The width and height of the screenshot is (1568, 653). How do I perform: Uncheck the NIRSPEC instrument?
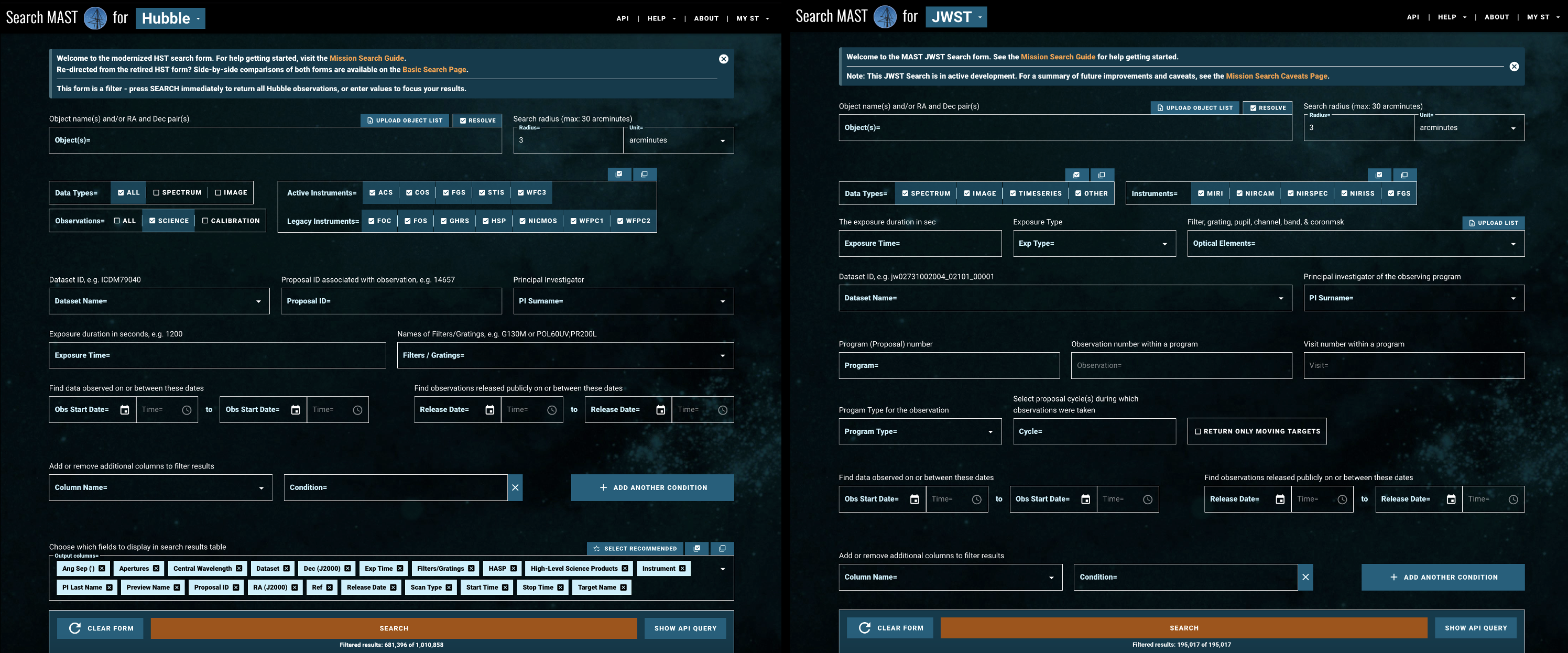click(1308, 193)
